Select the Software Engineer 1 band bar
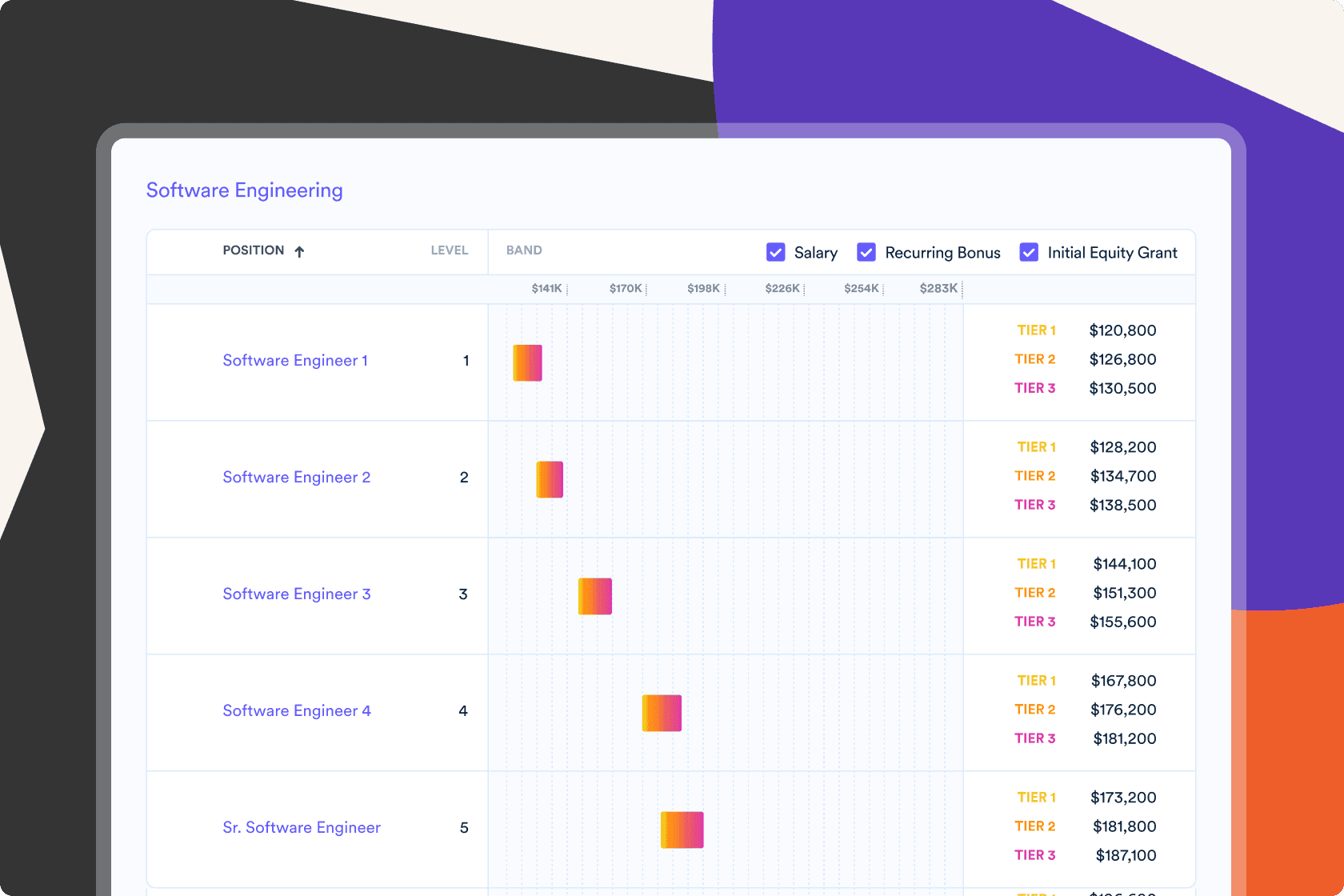 [x=528, y=363]
